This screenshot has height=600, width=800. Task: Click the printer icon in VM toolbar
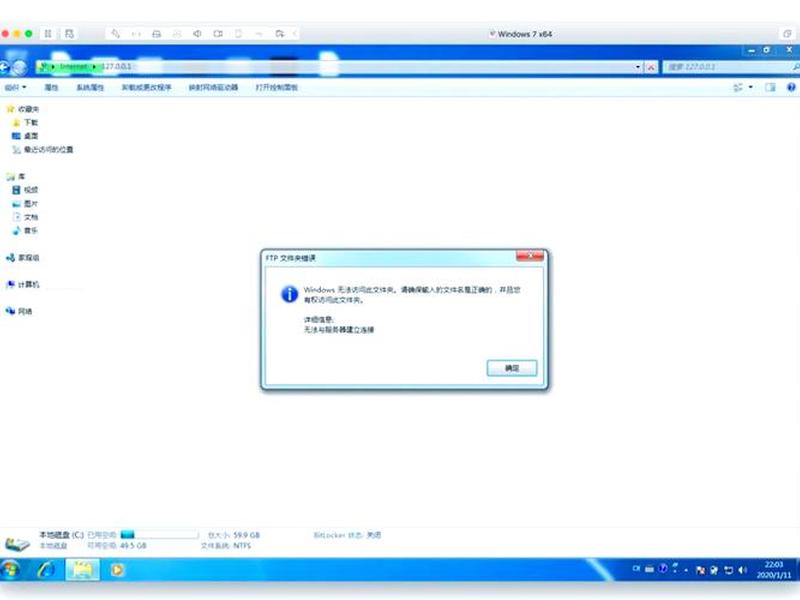[x=156, y=34]
